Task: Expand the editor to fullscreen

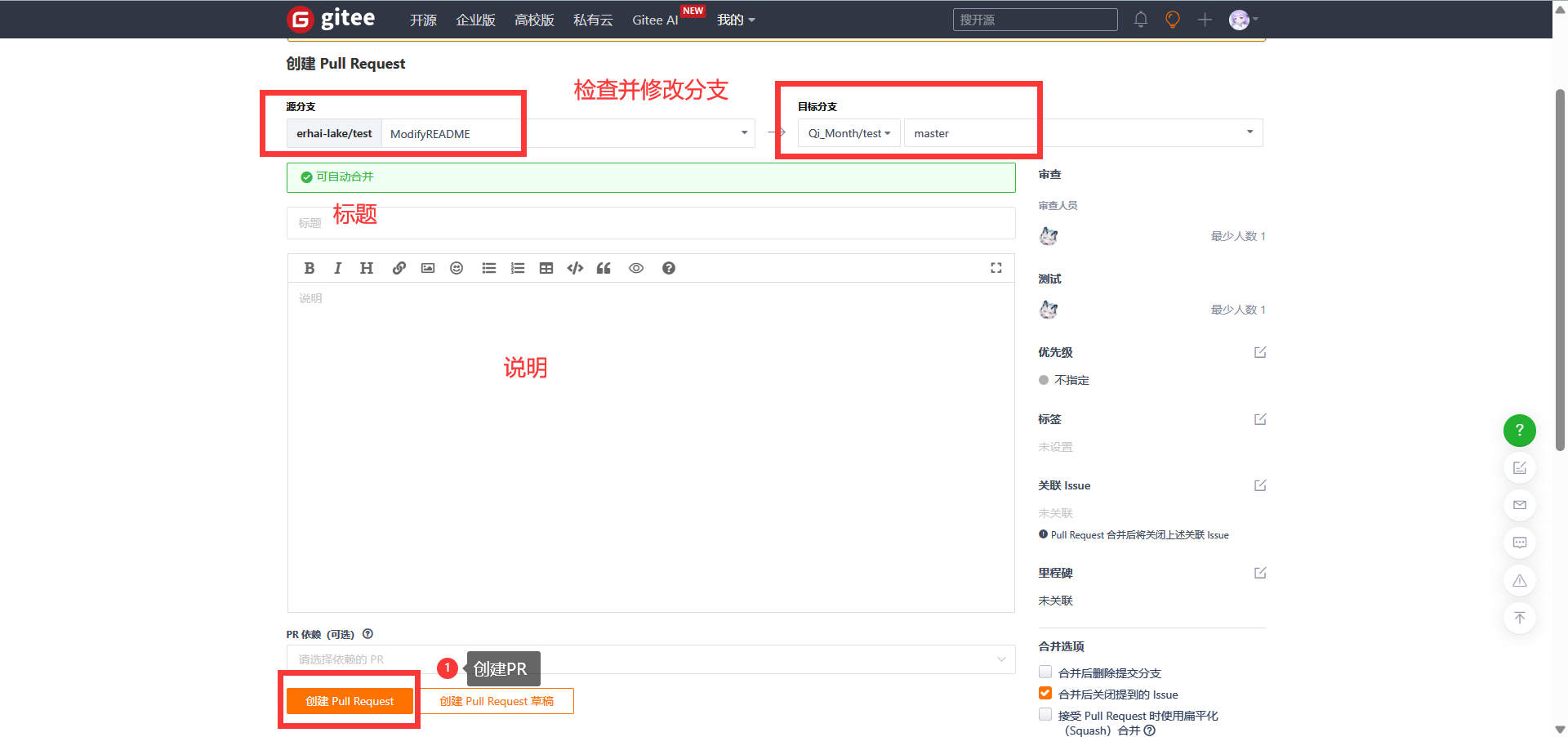Action: (x=996, y=268)
